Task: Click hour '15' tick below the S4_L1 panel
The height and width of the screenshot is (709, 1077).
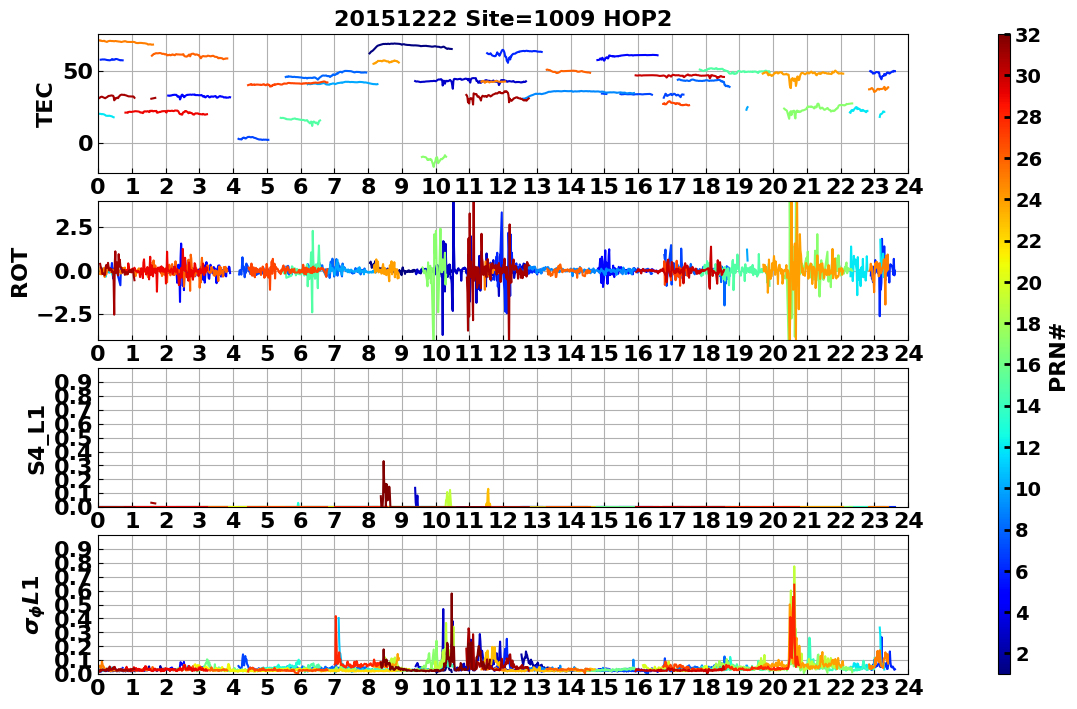Action: pyautogui.click(x=604, y=520)
